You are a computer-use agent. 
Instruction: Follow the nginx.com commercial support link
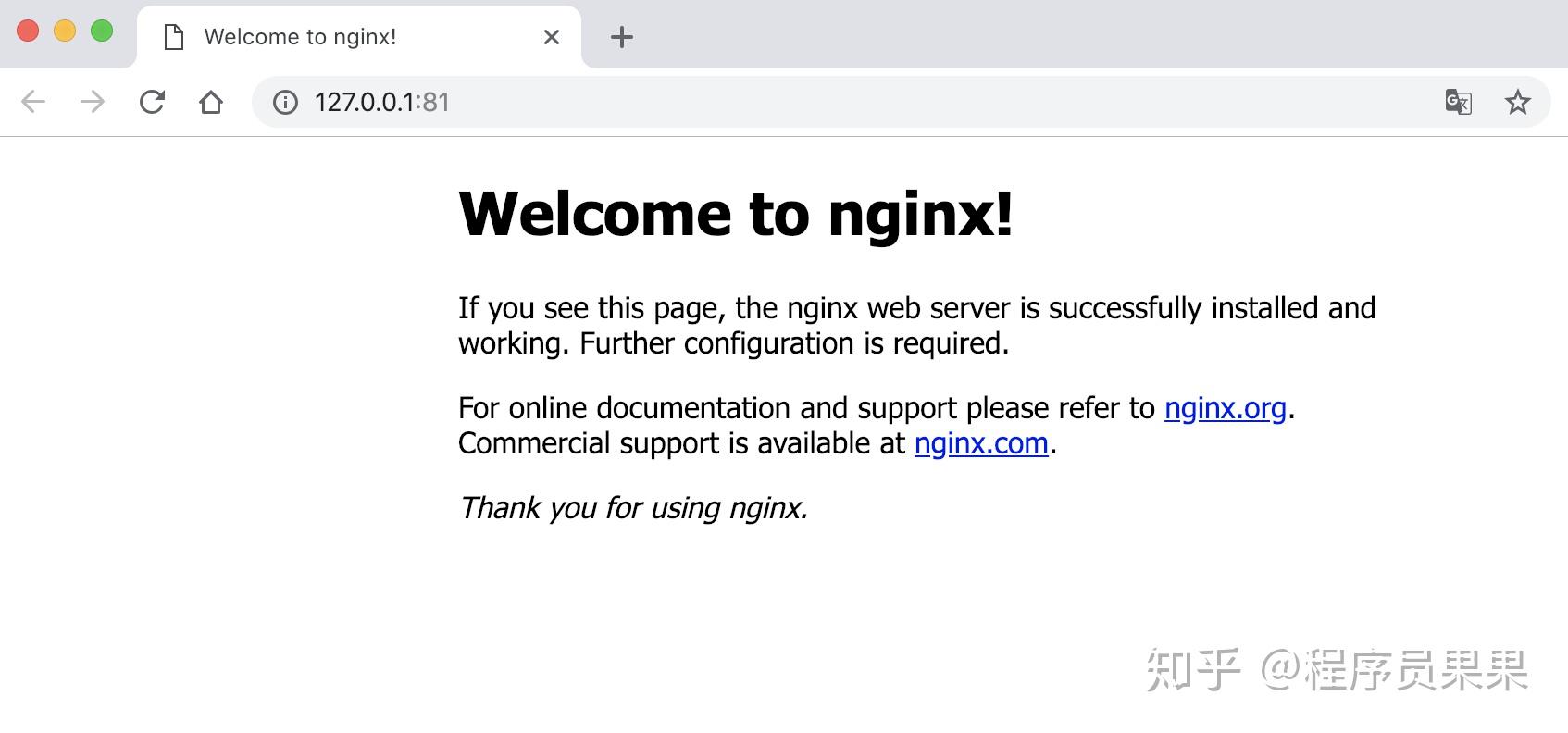981,443
